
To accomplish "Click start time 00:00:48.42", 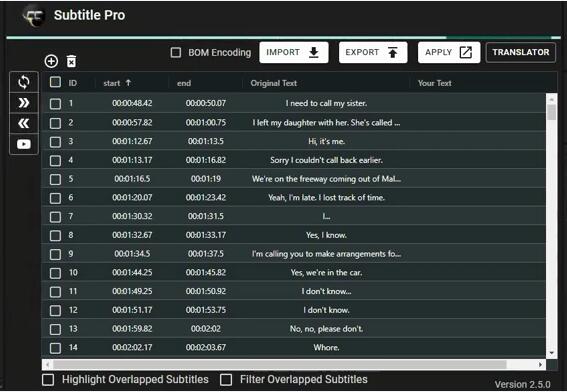I will (x=132, y=103).
